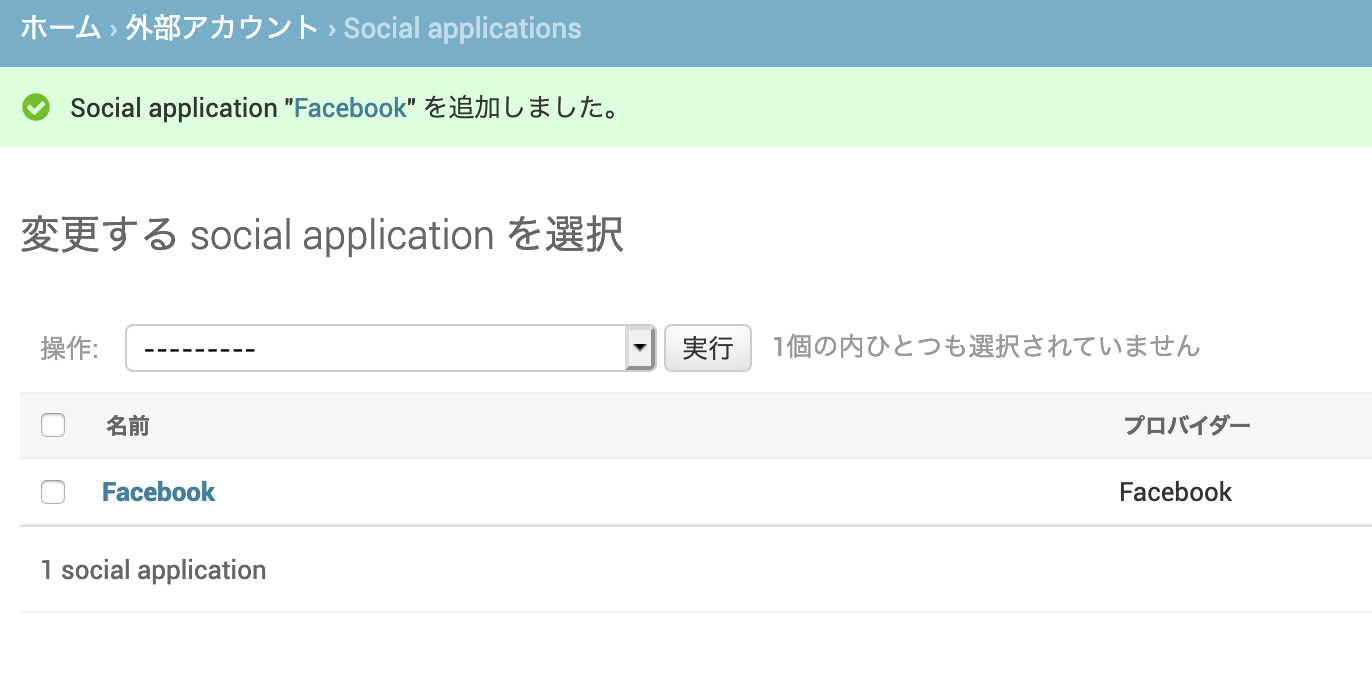This screenshot has width=1372, height=674.
Task: Click the Facebook provider cell
Action: tap(1175, 492)
